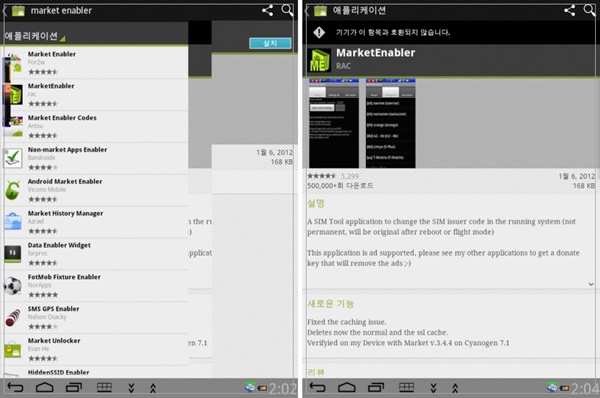Image resolution: width=600 pixels, height=398 pixels.
Task: Tap the screenshot grid icon on right bar
Action: 406,388
